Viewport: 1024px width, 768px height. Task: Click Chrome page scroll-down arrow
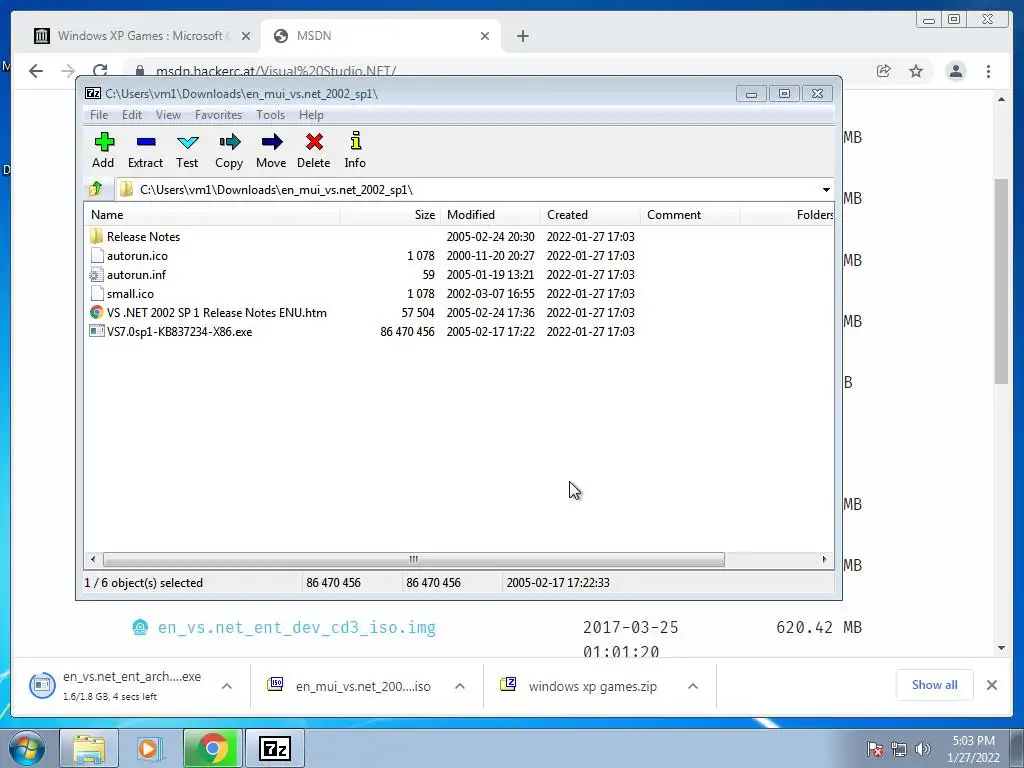[x=1001, y=648]
